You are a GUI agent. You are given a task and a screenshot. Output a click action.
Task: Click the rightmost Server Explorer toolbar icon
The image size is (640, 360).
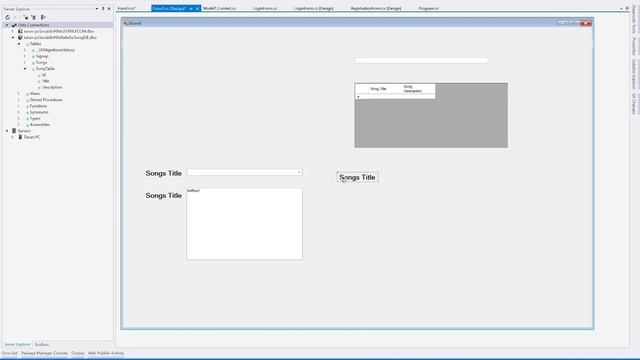pos(43,17)
